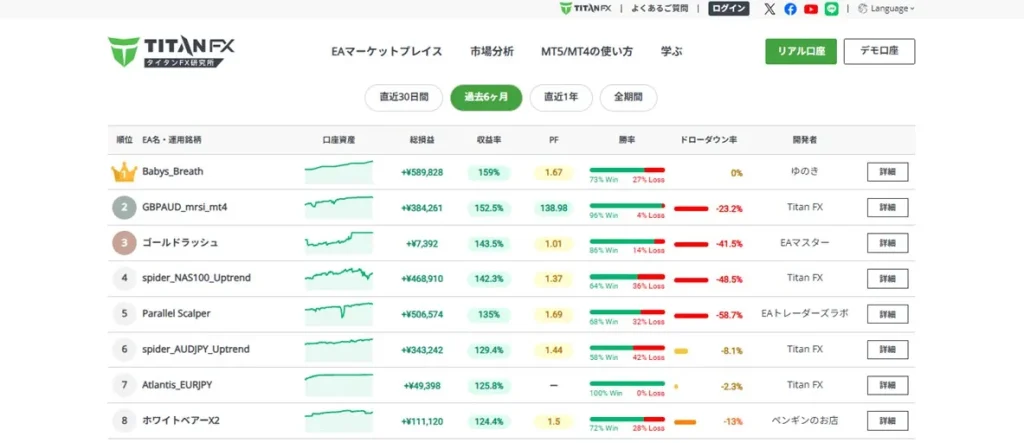Screen dimensions: 1024x443
Task: Click rank 7 badge for Atlantis_EURJPY
Action: click(124, 386)
